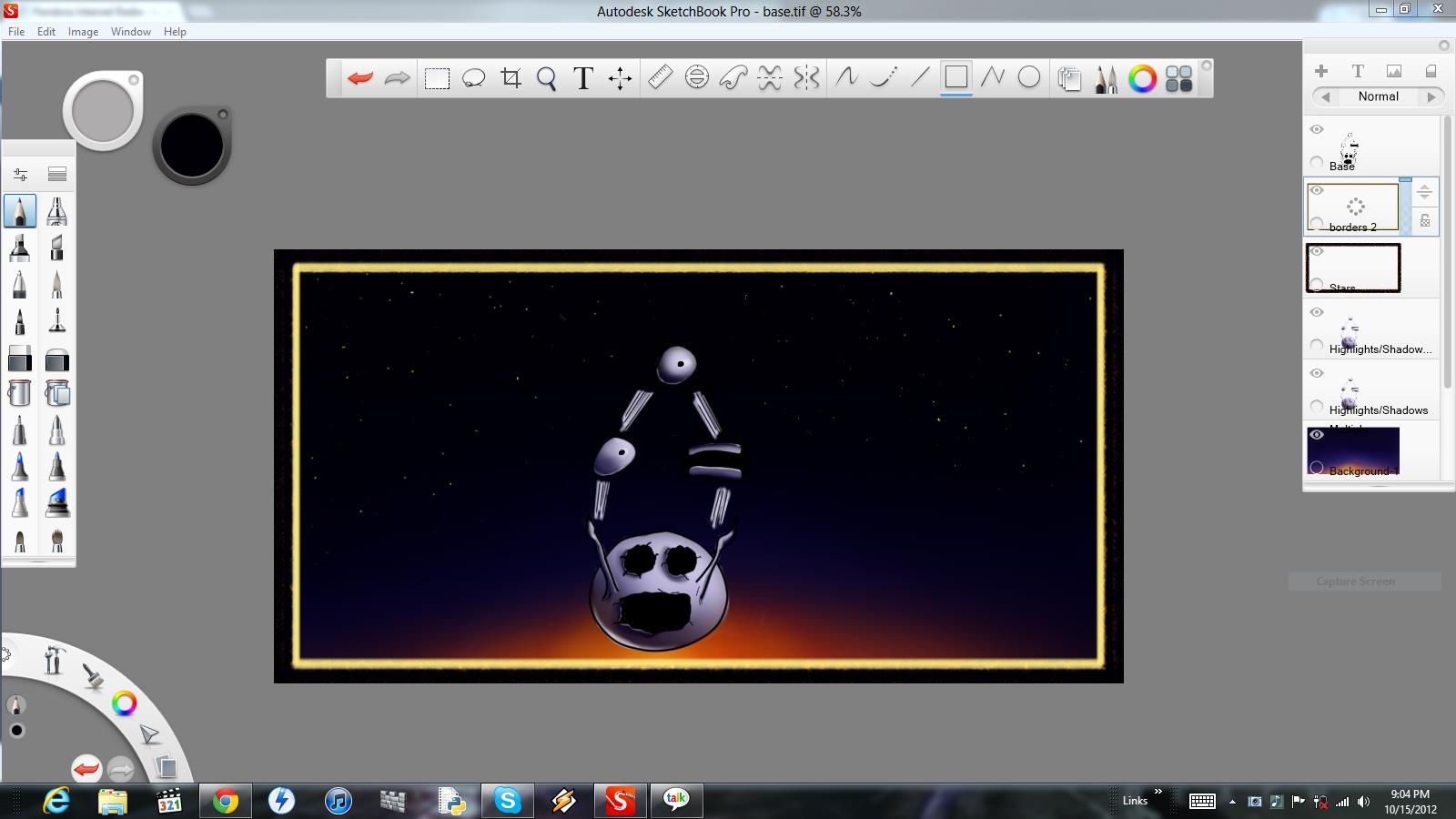The width and height of the screenshot is (1456, 819).
Task: Show hidden system tray icons arrow
Action: [1232, 802]
